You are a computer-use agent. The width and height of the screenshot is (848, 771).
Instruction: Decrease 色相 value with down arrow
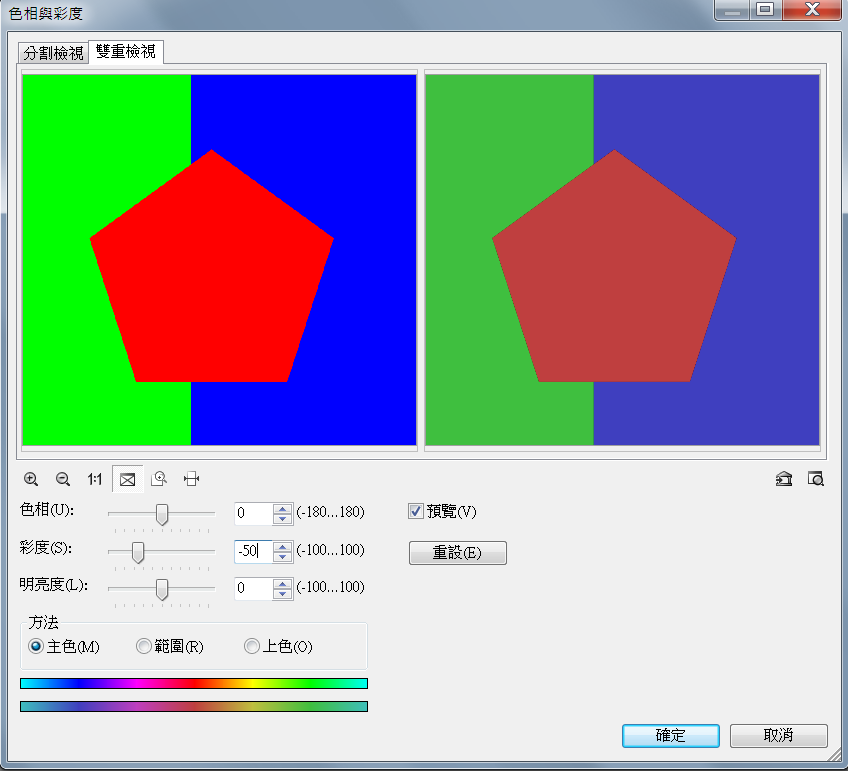(282, 518)
